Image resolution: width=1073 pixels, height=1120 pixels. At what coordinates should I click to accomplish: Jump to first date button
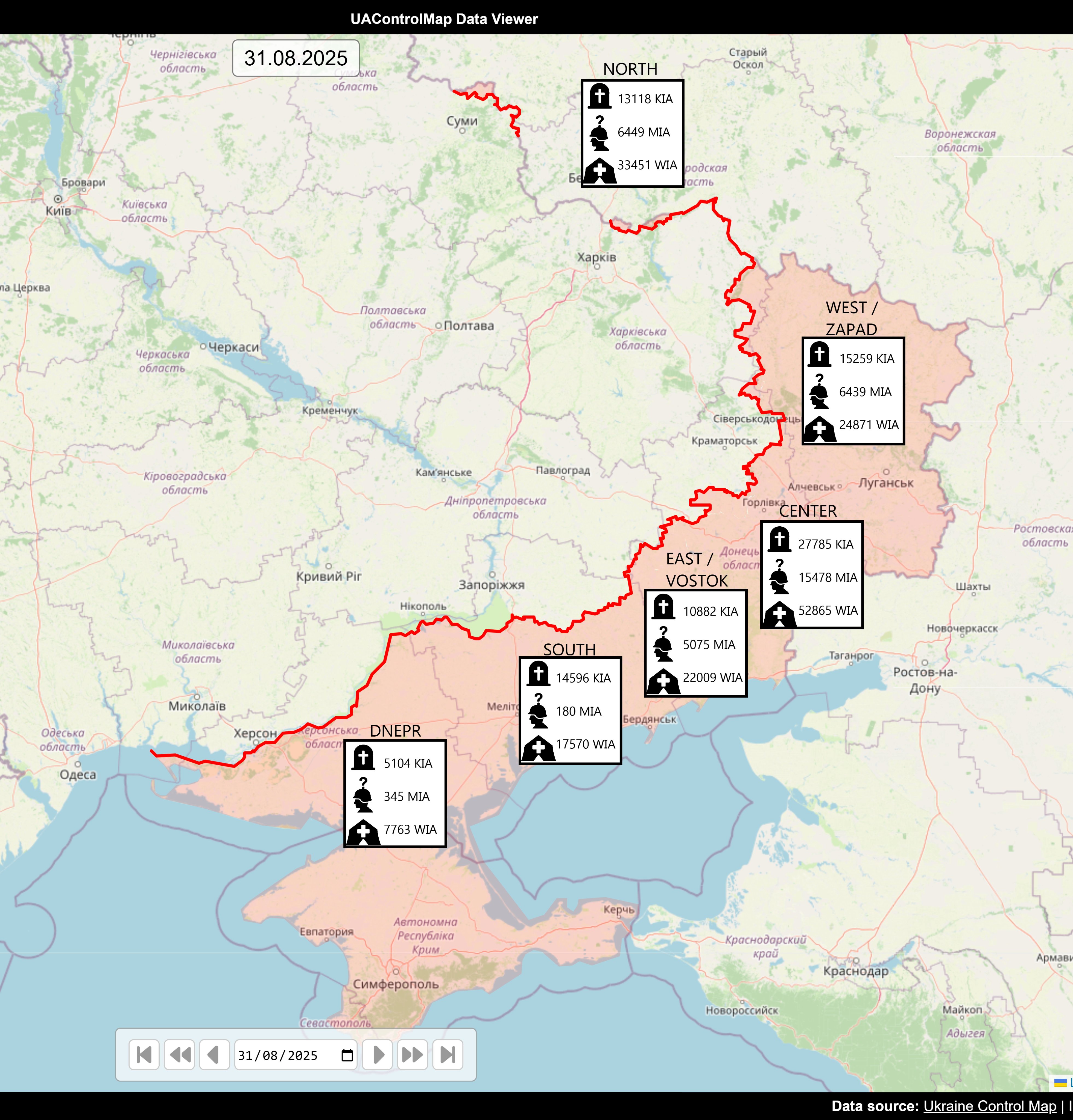tap(144, 1054)
